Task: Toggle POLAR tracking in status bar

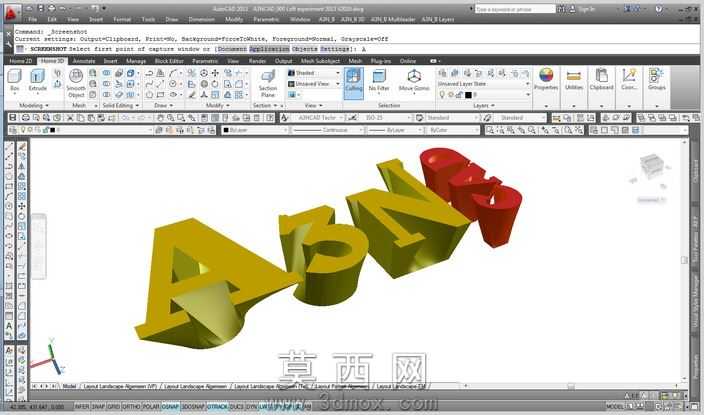Action: 151,406
